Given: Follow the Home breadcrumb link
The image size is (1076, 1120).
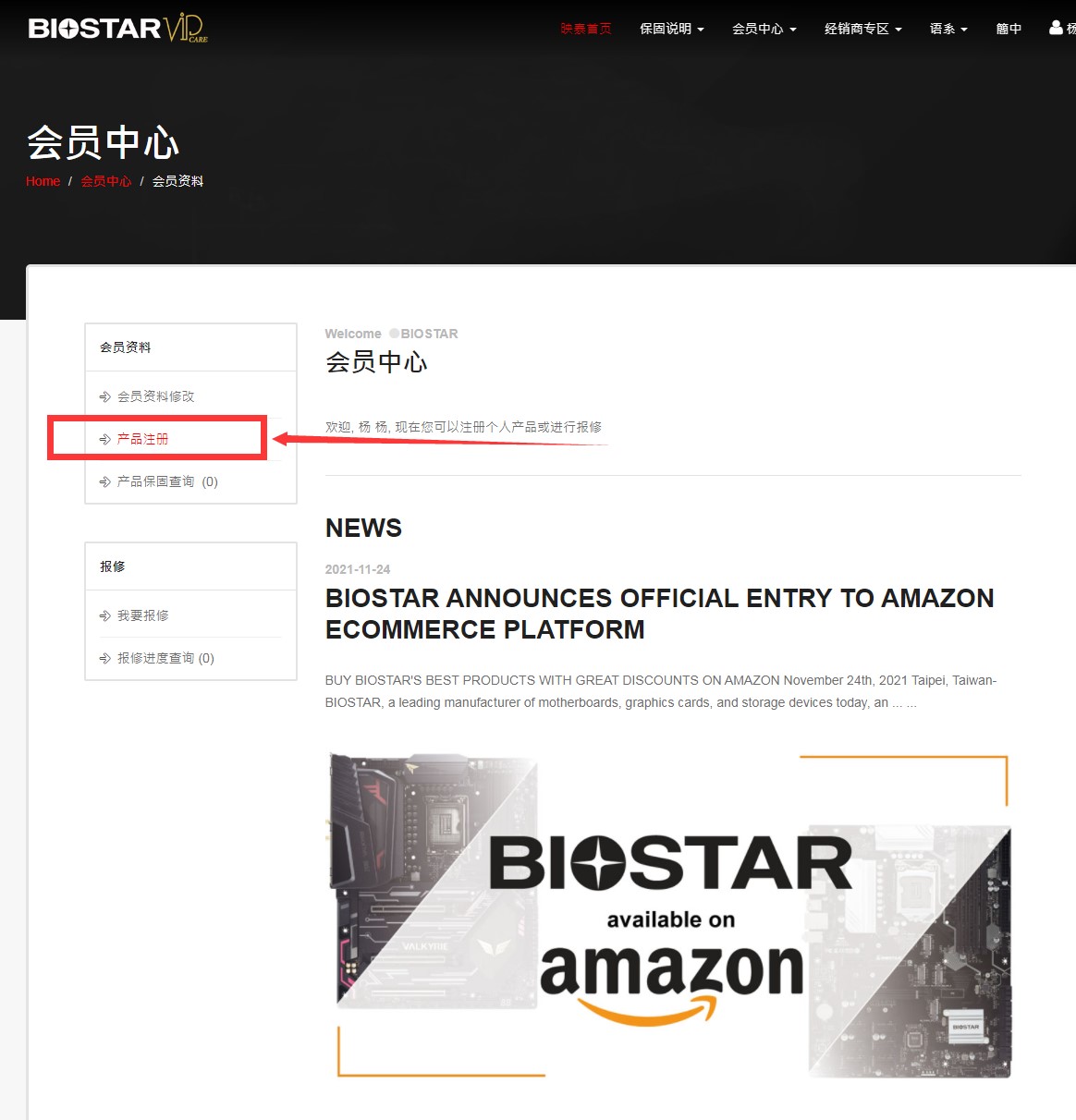Looking at the screenshot, I should click(43, 181).
